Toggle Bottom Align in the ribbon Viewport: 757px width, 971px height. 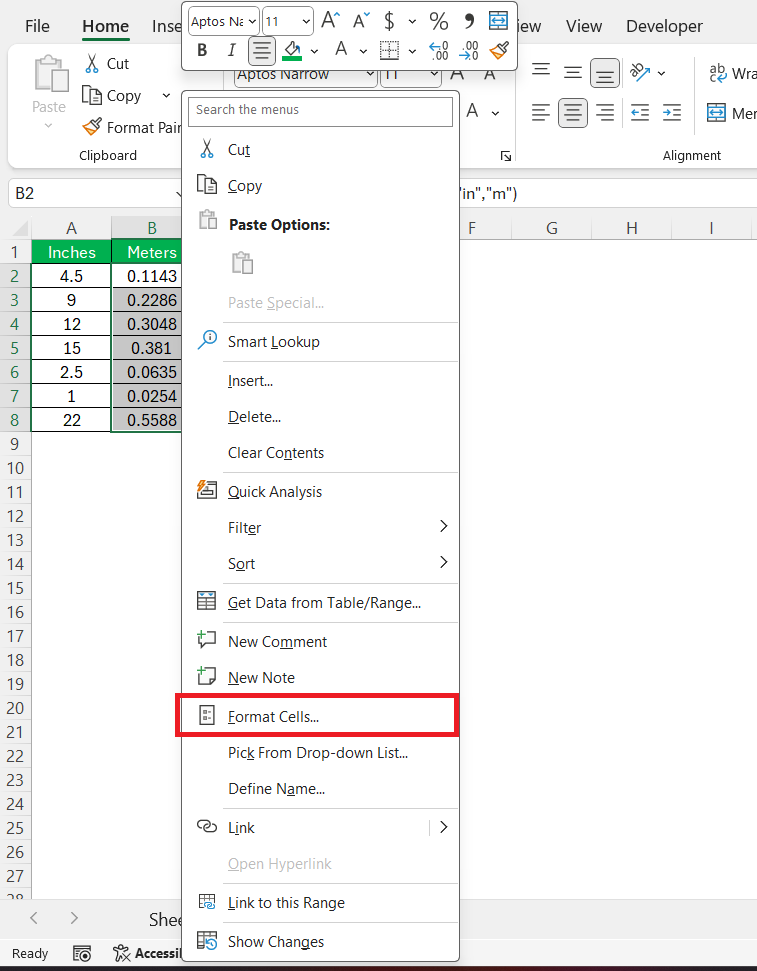pyautogui.click(x=605, y=72)
